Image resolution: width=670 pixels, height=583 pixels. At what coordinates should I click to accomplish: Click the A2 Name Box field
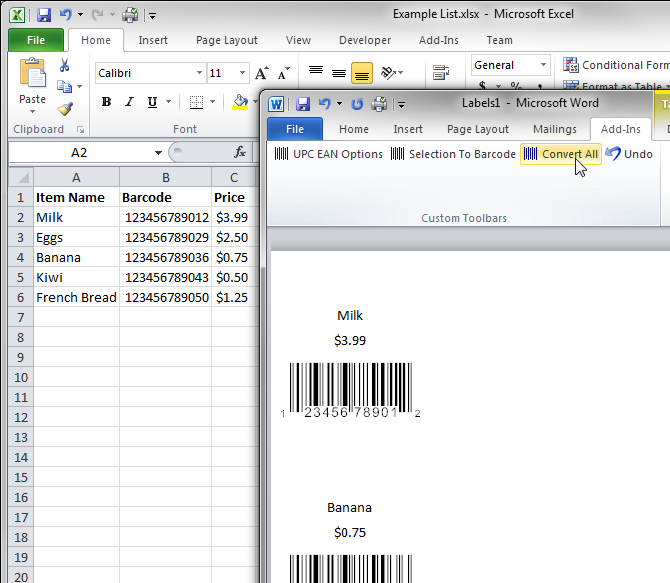pos(79,153)
